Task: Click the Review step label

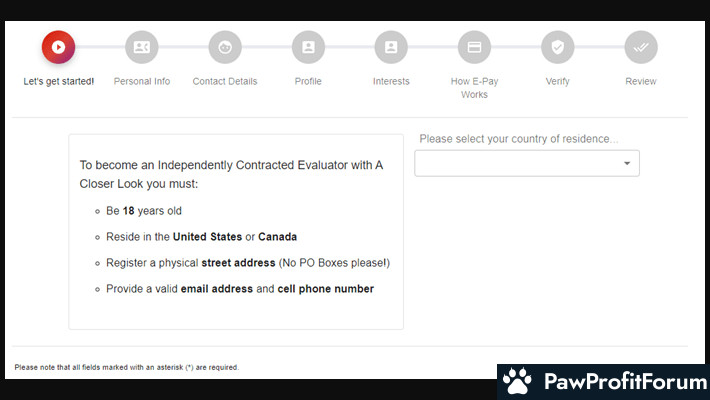Action: 641,82
